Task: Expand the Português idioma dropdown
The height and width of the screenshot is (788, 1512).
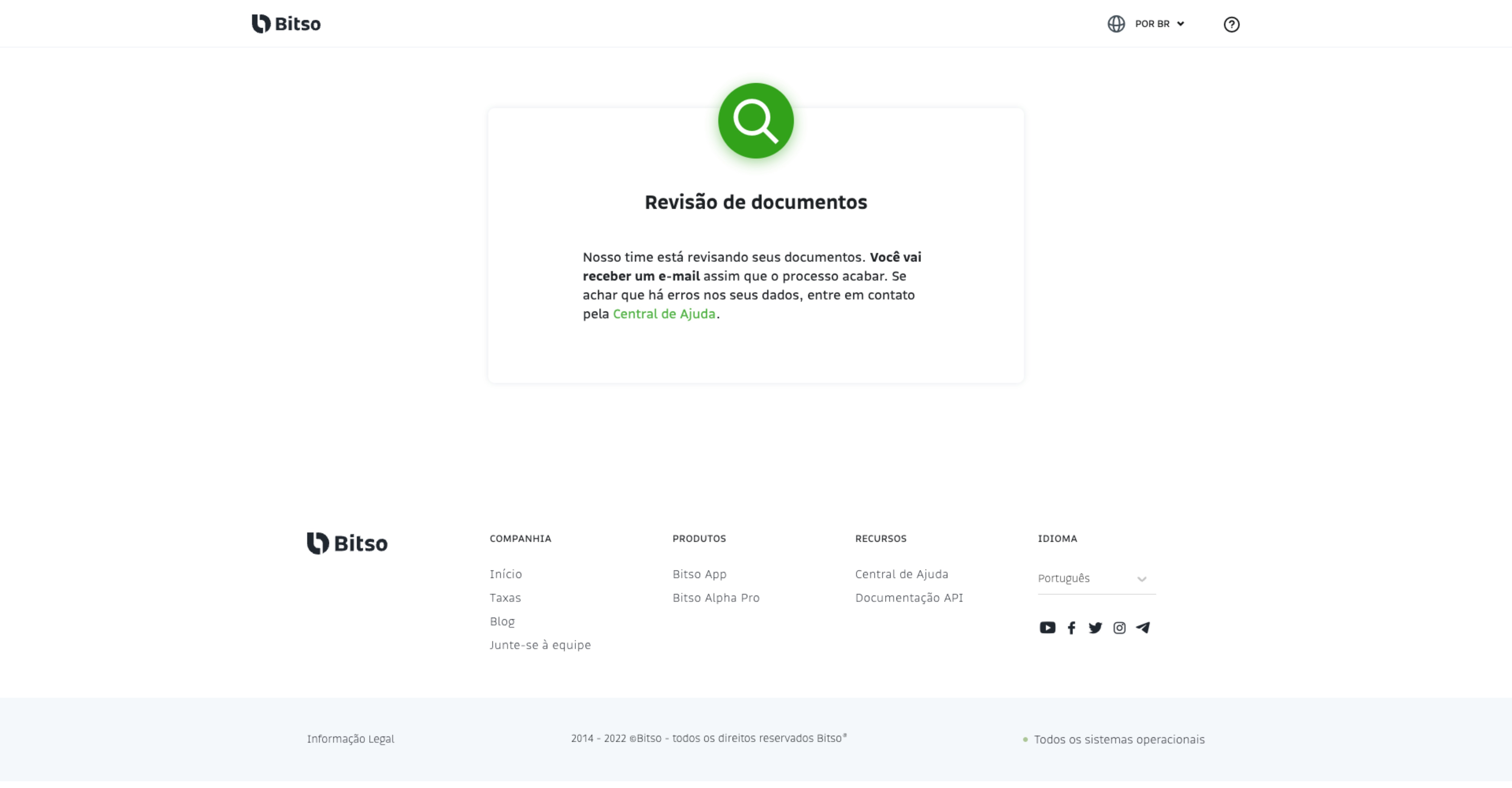Action: pos(1097,578)
